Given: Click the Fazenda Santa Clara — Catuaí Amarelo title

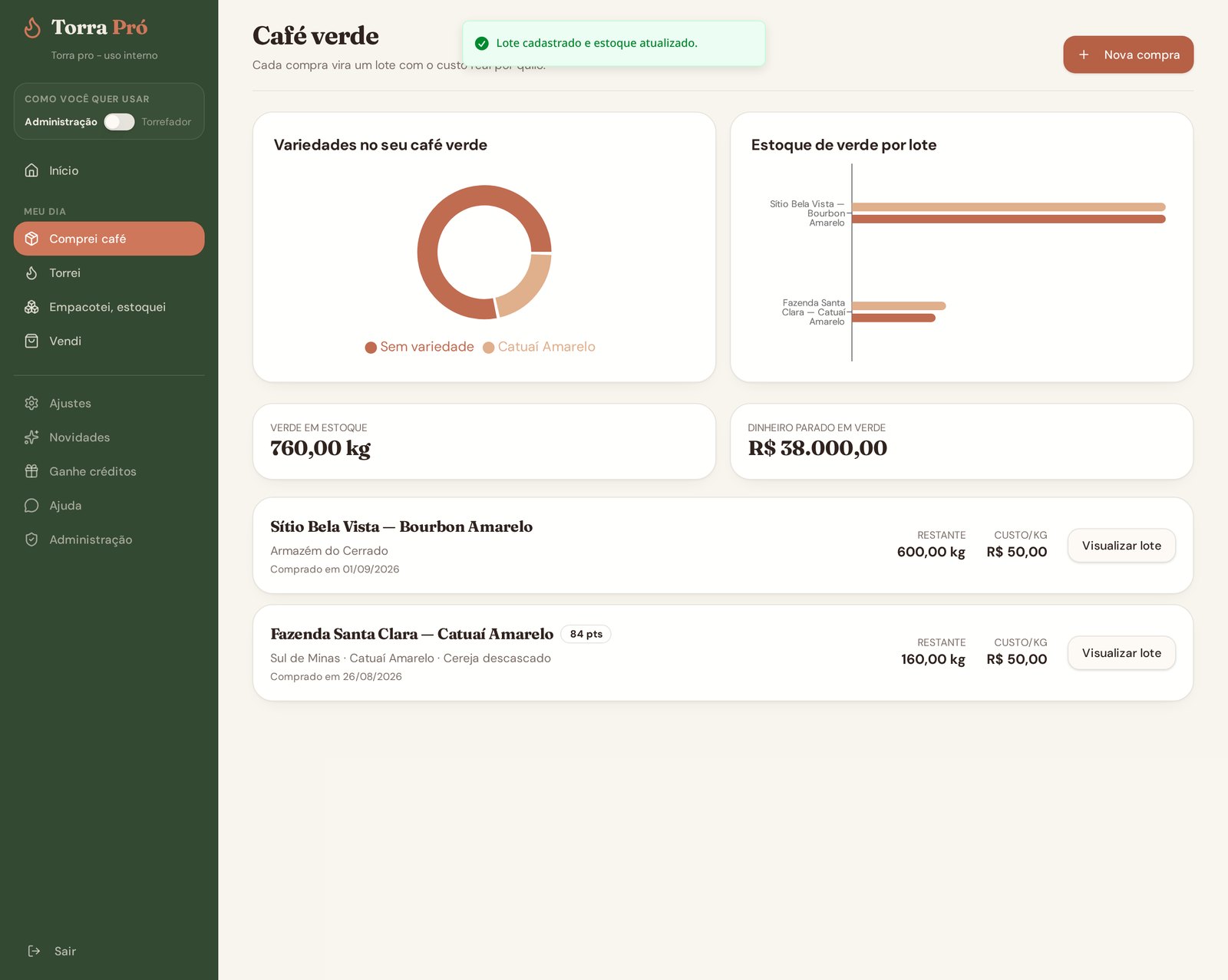Looking at the screenshot, I should [411, 634].
